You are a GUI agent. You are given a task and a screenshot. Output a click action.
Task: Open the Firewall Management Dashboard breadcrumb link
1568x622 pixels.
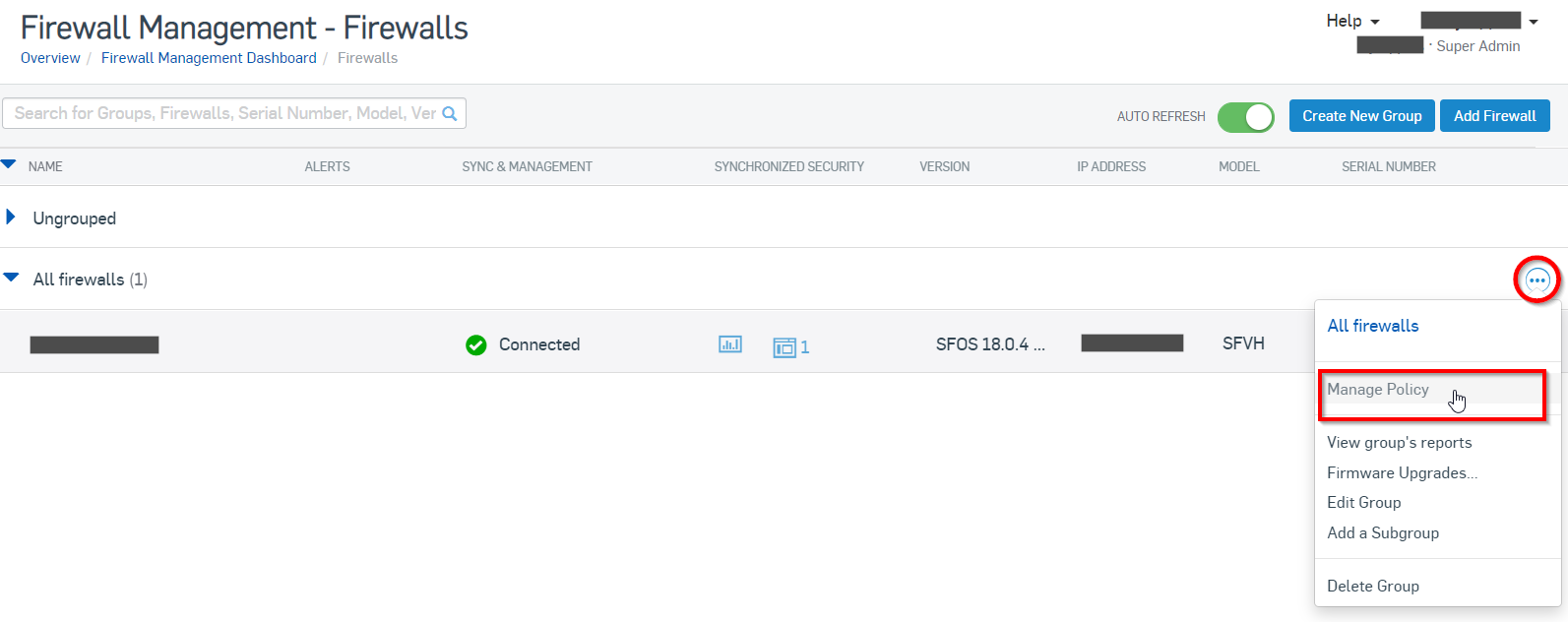209,58
